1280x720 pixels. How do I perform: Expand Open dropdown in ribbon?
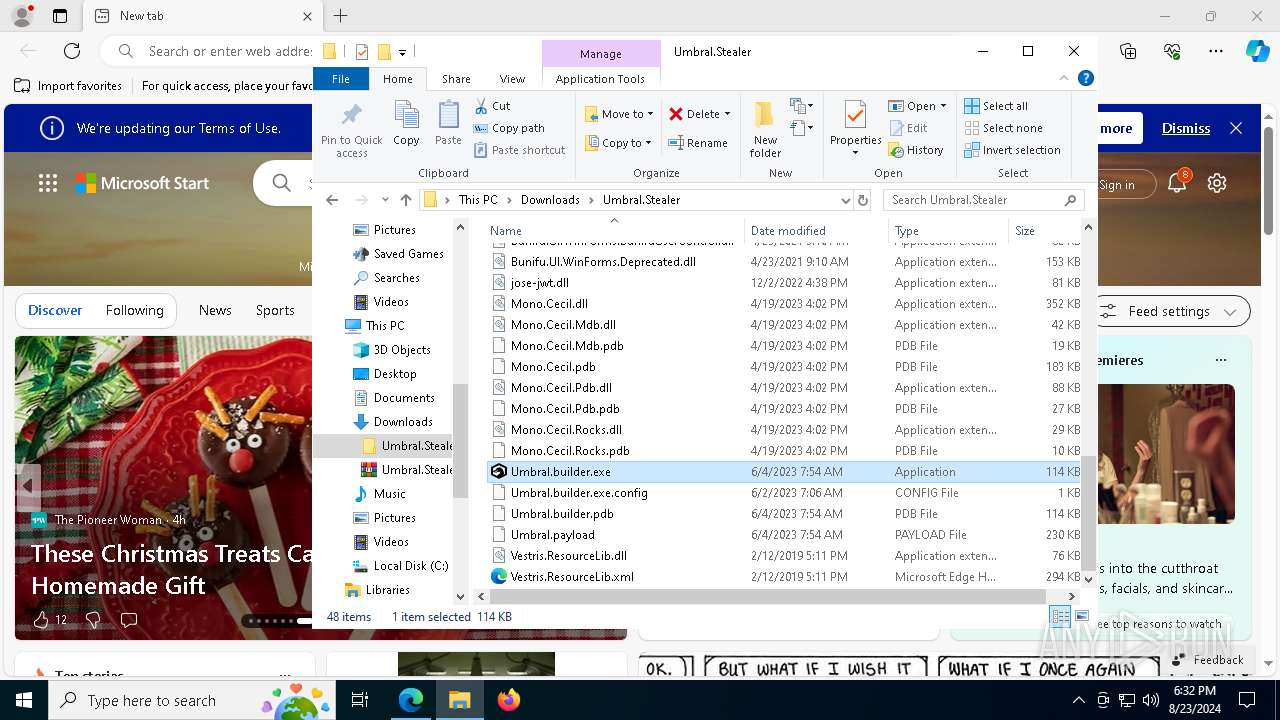pyautogui.click(x=943, y=106)
